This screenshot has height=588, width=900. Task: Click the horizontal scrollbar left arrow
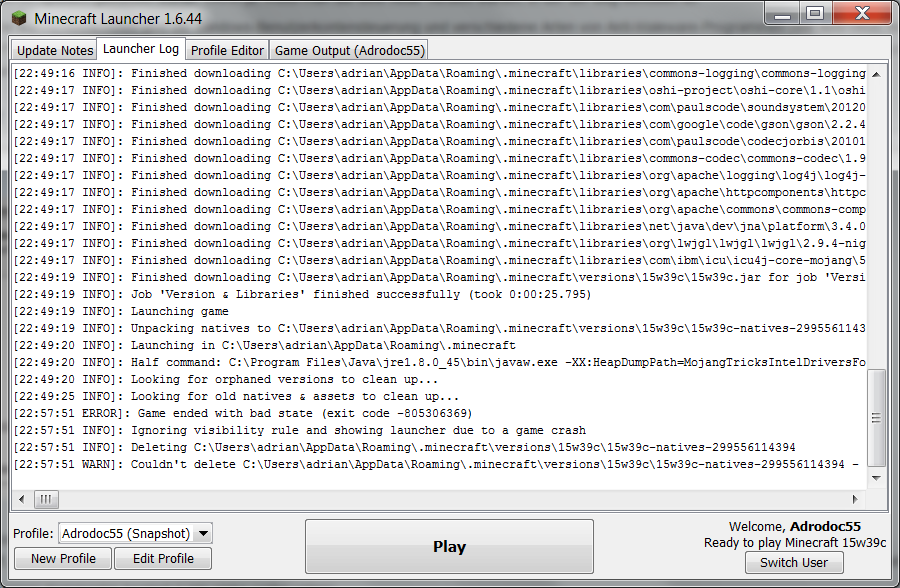coord(22,499)
